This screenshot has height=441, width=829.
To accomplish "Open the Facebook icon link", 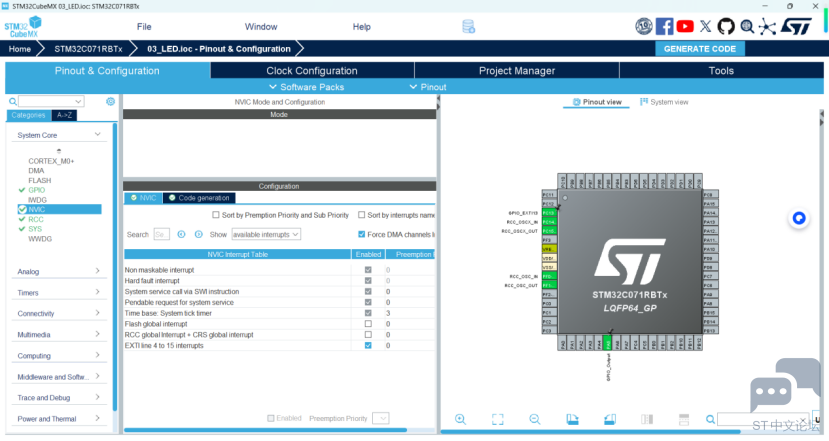I will (x=664, y=26).
